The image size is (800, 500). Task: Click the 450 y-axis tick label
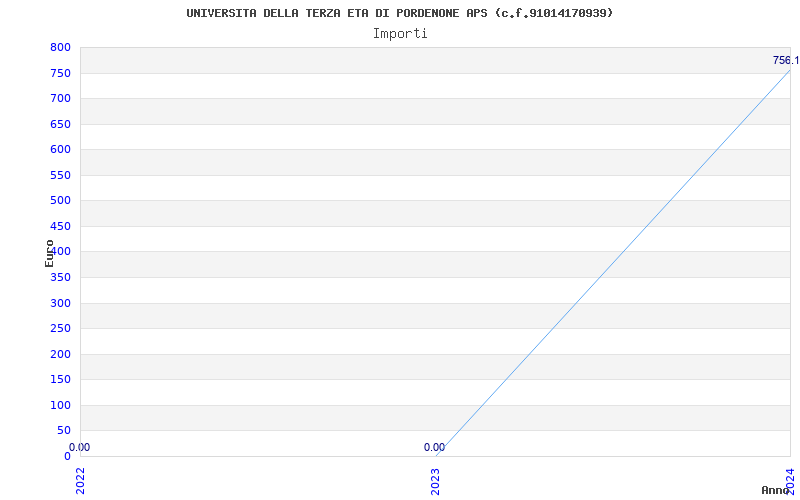pos(60,226)
